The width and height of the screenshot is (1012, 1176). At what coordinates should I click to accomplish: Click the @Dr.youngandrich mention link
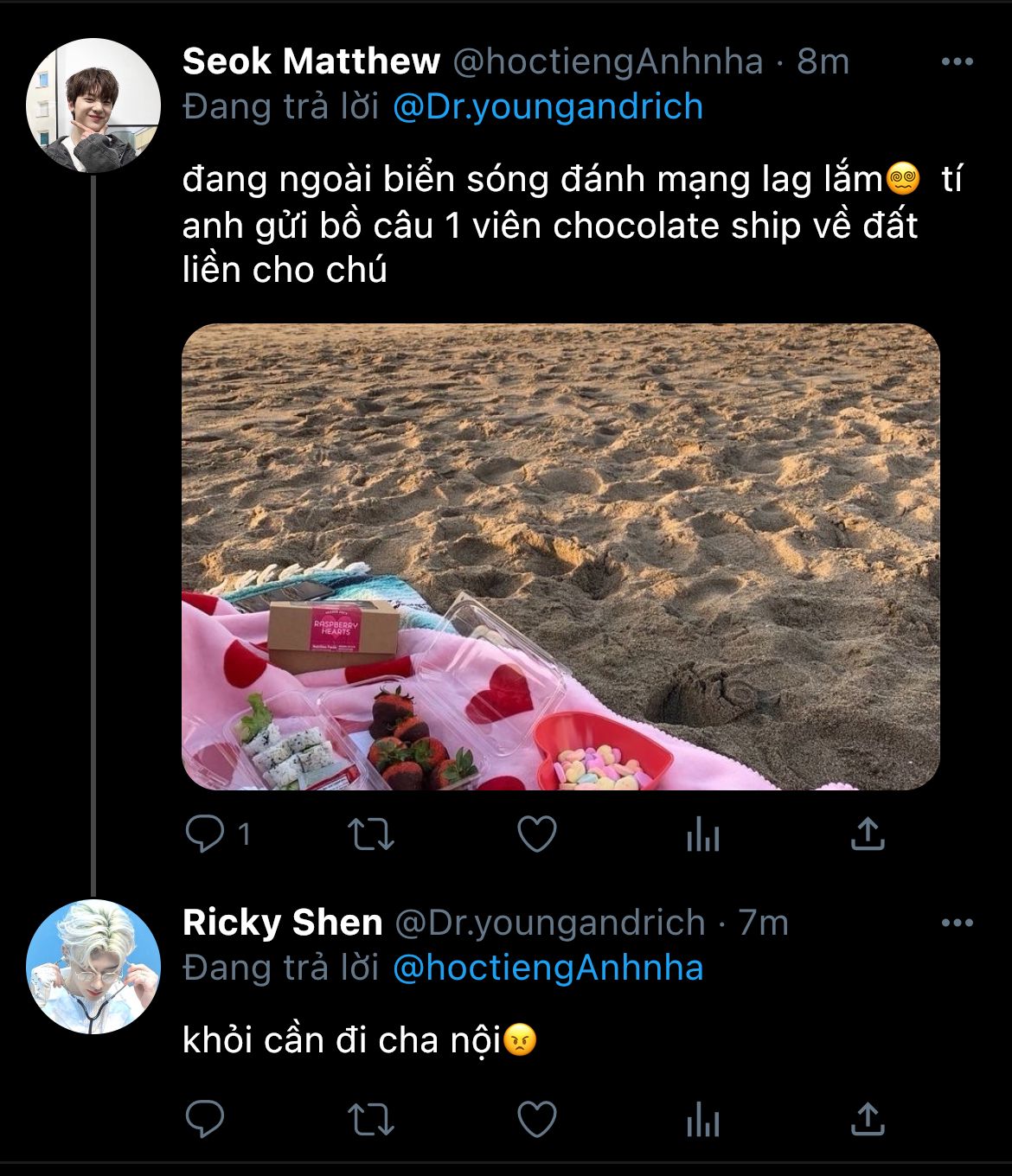point(548,107)
